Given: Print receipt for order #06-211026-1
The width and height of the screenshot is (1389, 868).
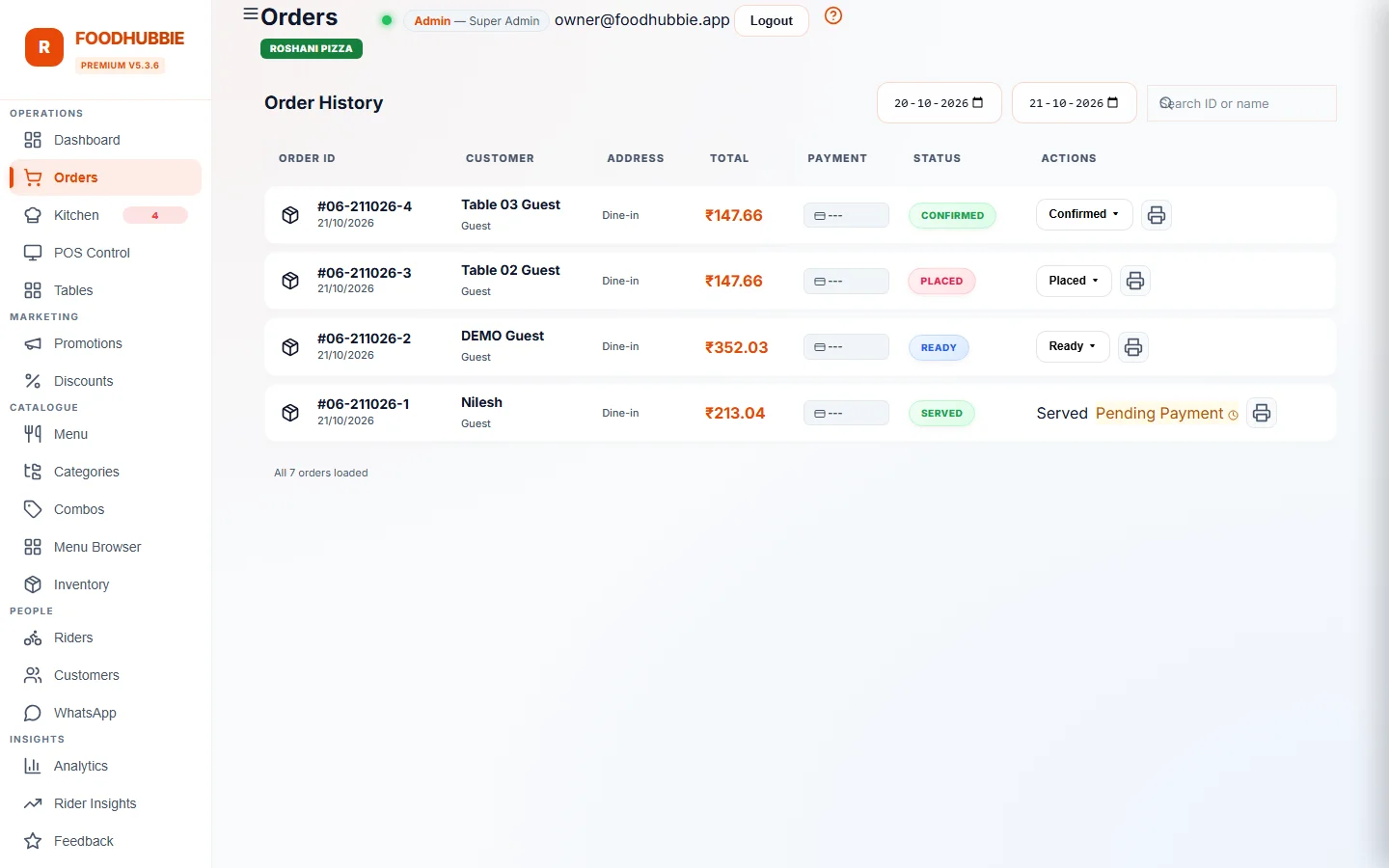Looking at the screenshot, I should [x=1262, y=413].
